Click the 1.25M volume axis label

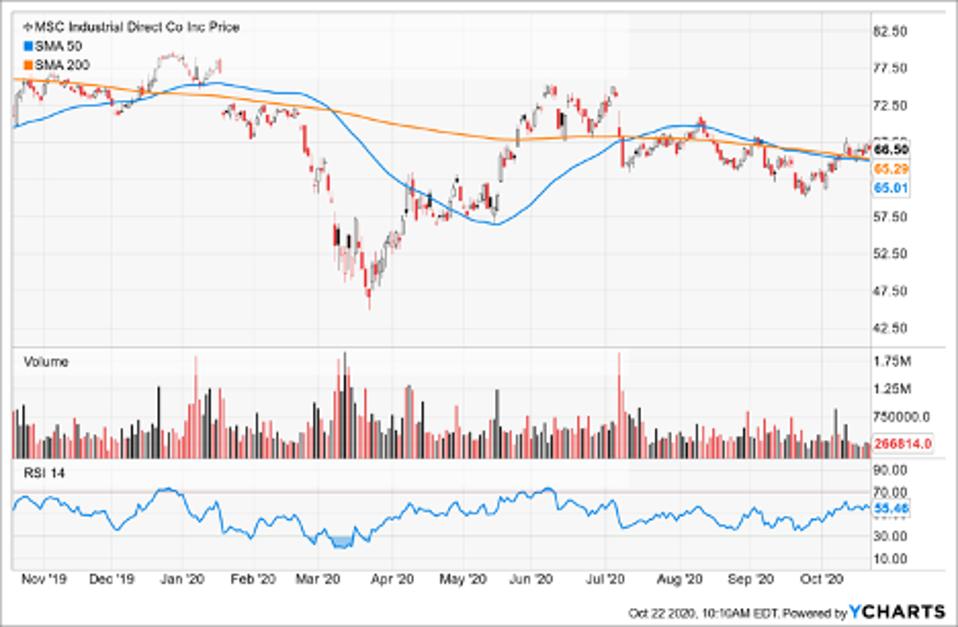click(893, 389)
